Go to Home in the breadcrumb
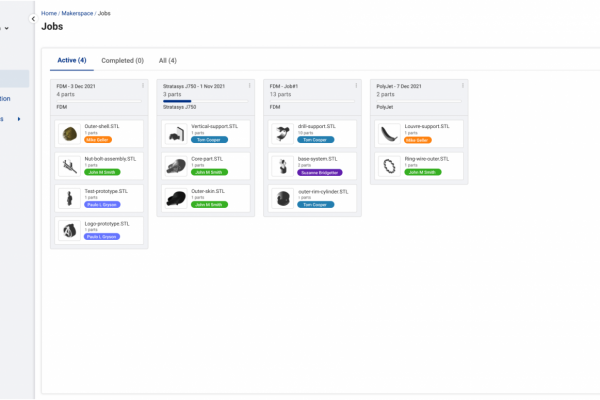This screenshot has height=400, width=600. coord(49,13)
